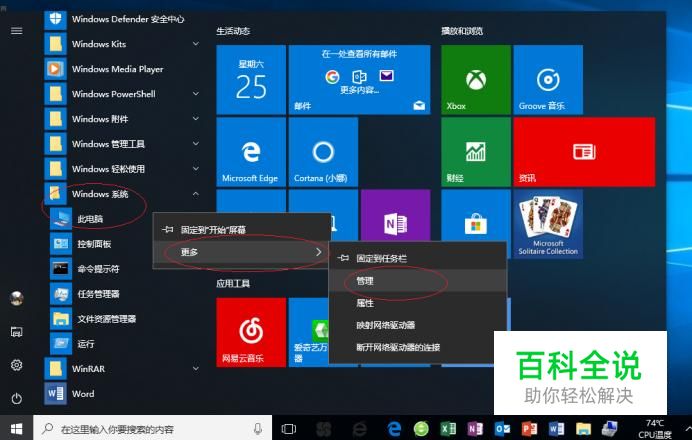692x440 pixels.
Task: Open Outlook from the taskbar
Action: click(x=502, y=428)
